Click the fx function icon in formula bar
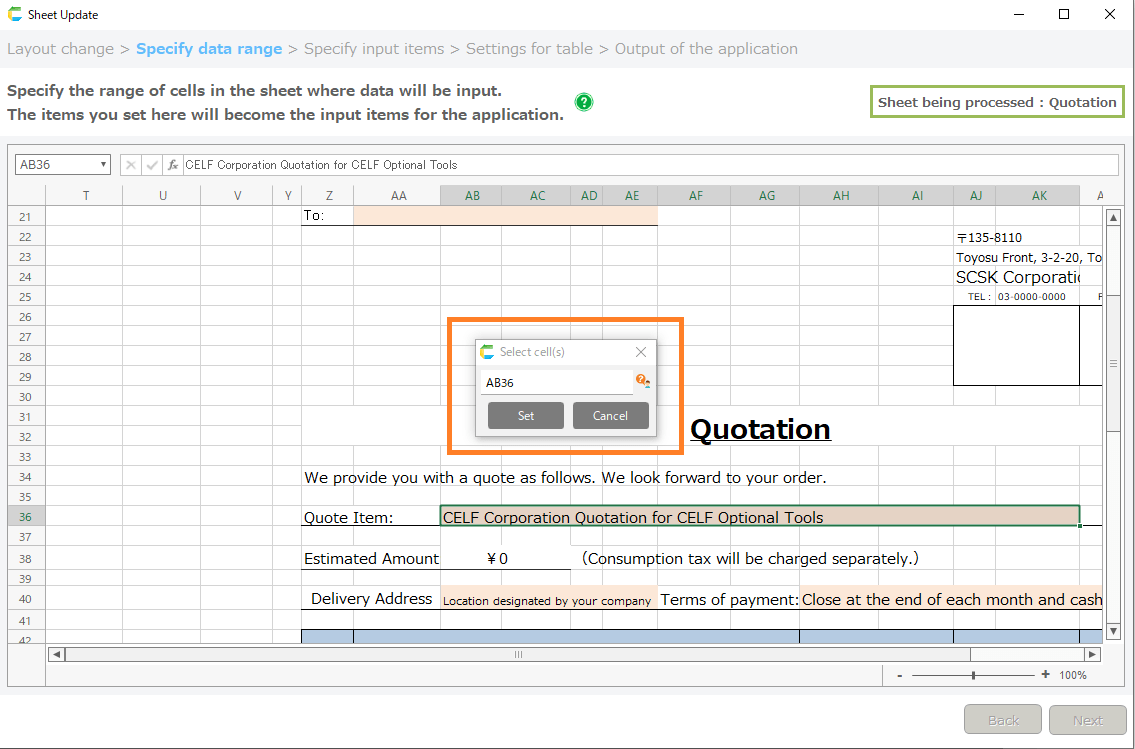This screenshot has width=1135, height=749. pos(173,165)
